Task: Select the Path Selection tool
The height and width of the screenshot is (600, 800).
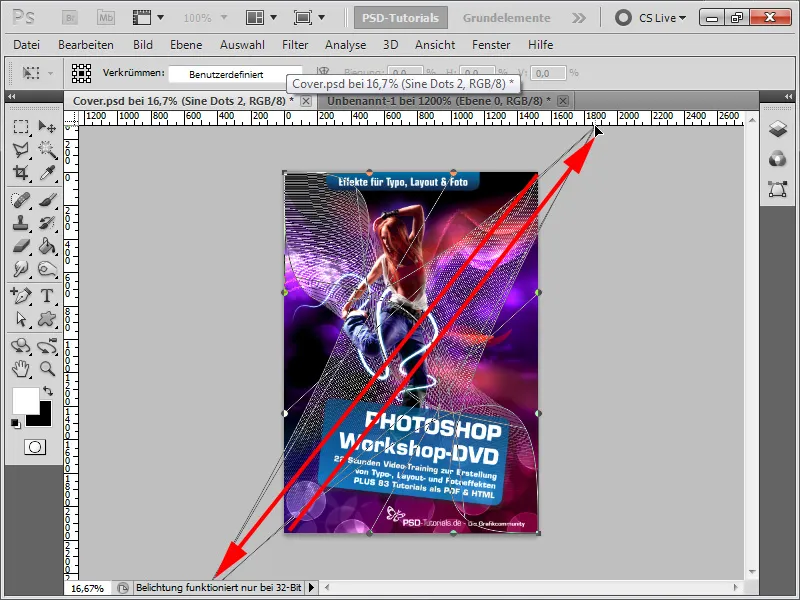Action: [20, 319]
